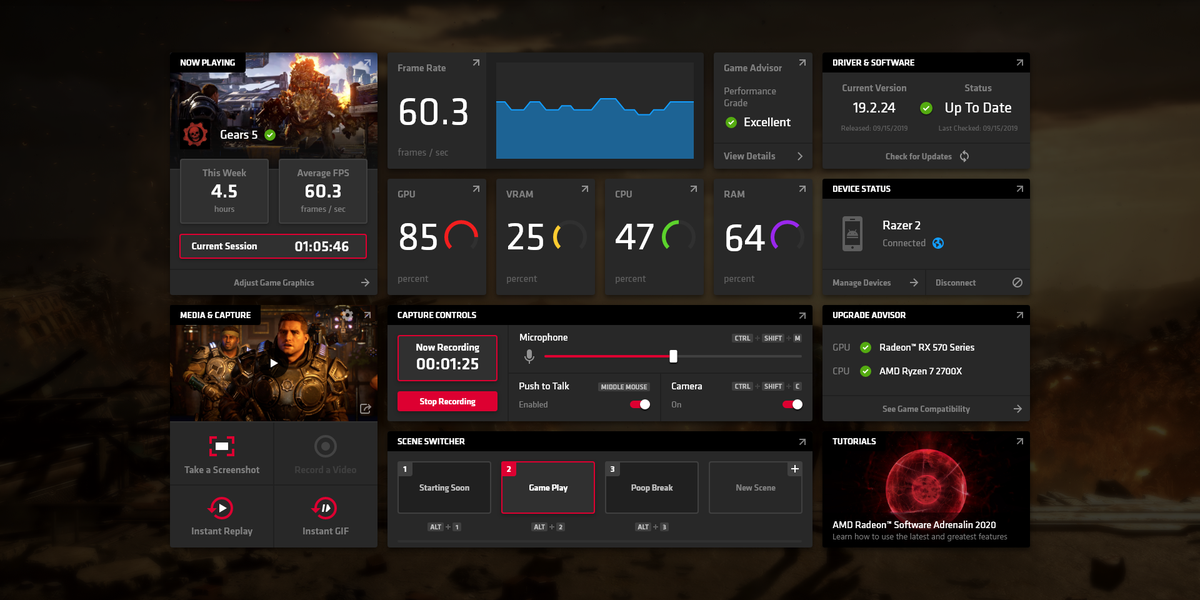Play the recorded Gears 5 clip

pyautogui.click(x=273, y=363)
